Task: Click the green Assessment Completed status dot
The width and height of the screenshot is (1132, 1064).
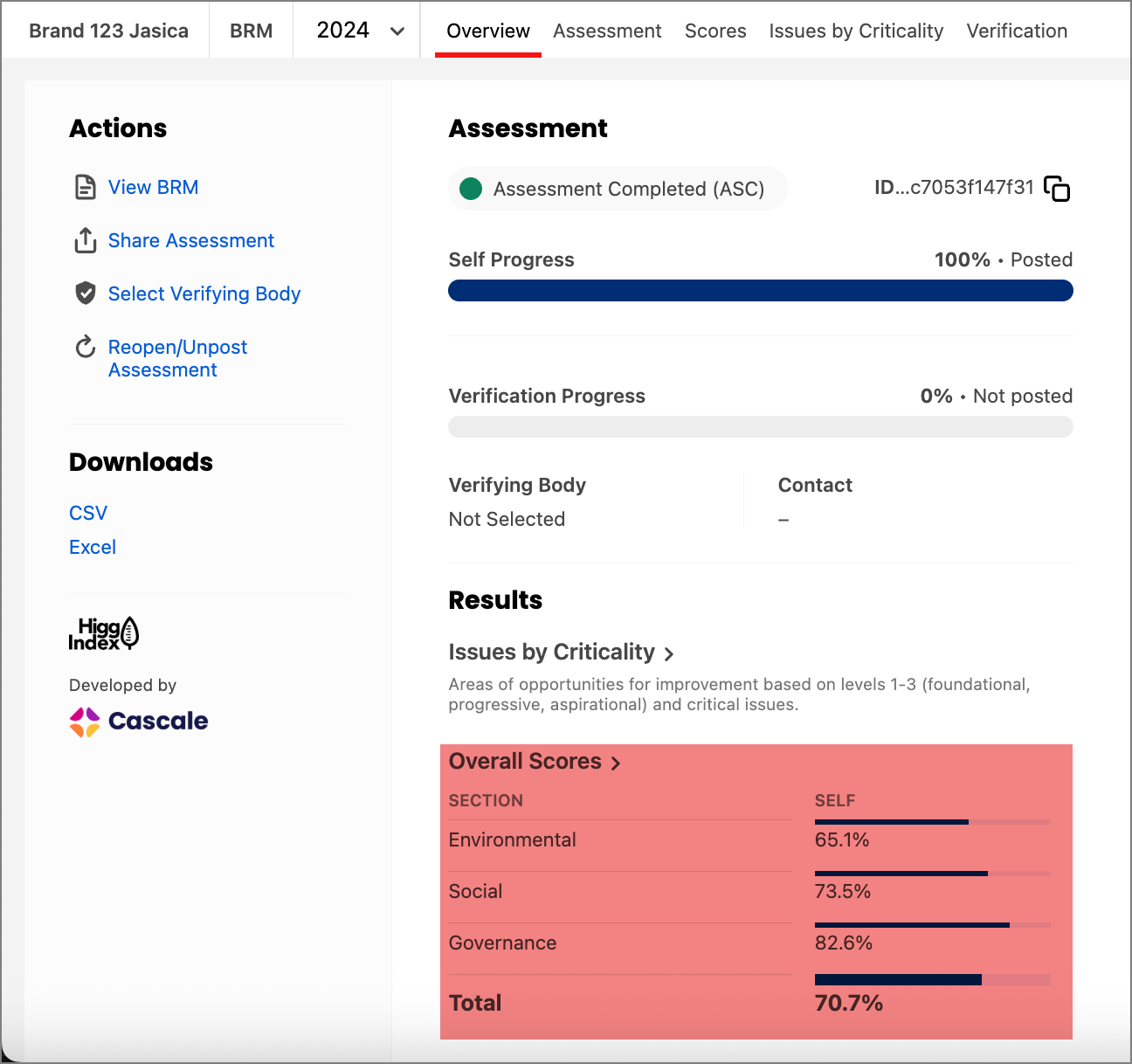Action: pos(471,189)
